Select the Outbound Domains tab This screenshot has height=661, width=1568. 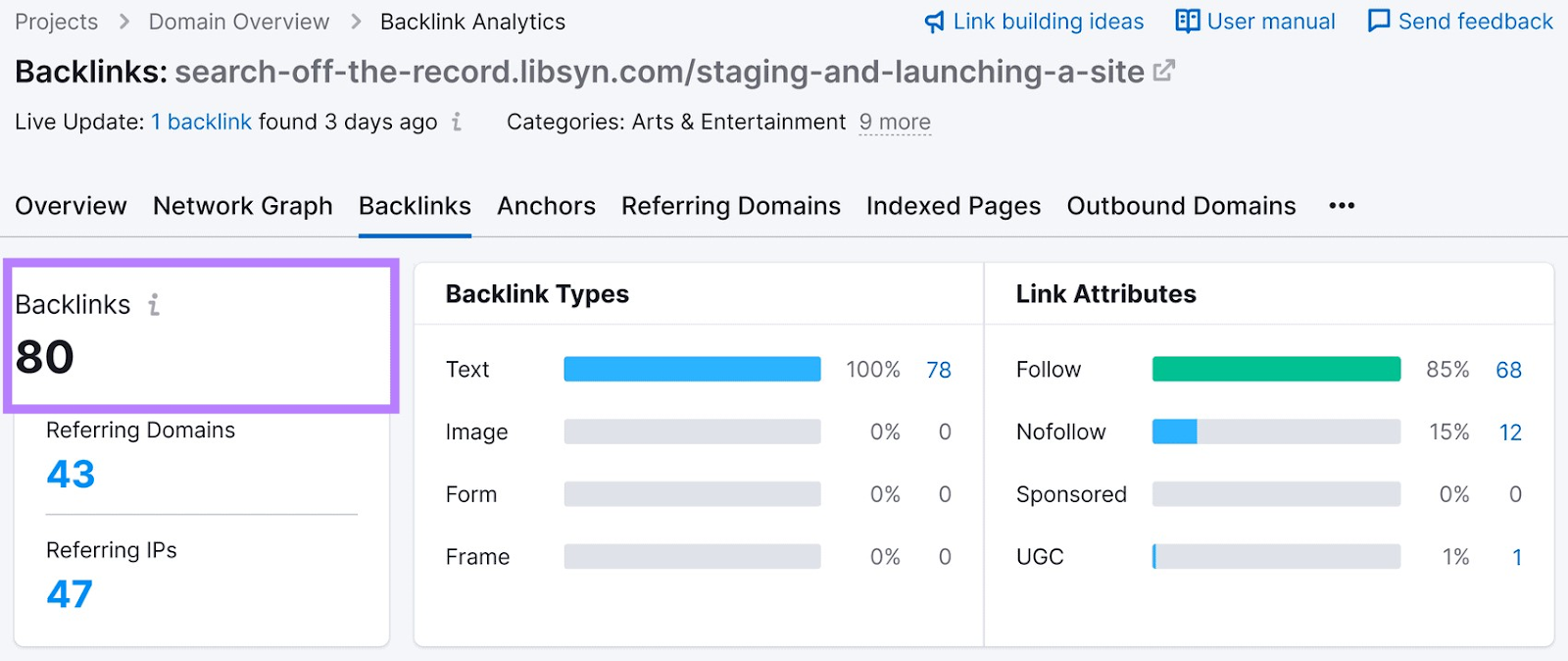pos(1181,206)
